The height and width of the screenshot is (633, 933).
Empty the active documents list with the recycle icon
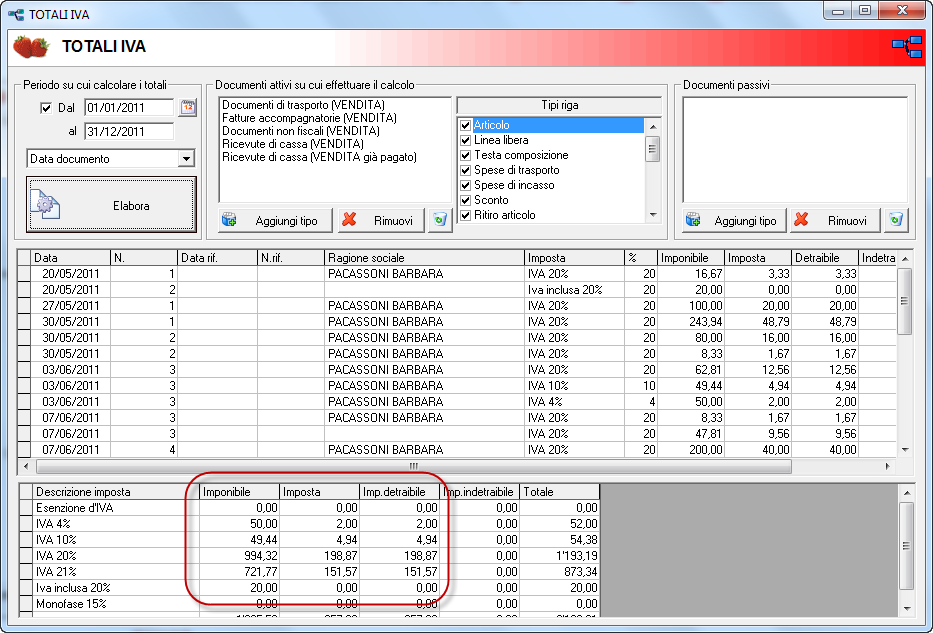coord(440,220)
